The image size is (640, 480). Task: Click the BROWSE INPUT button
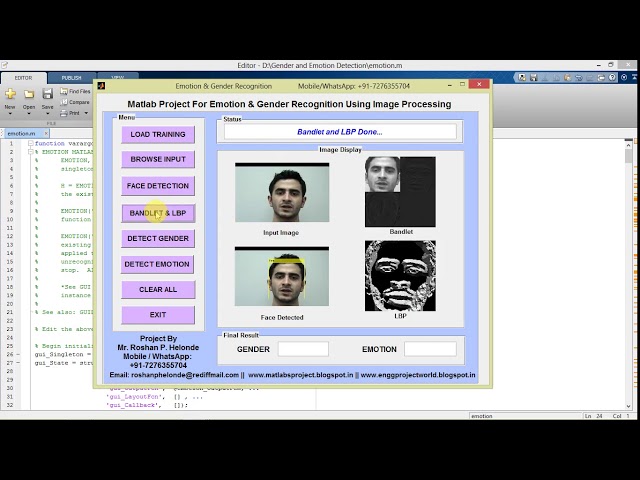point(158,159)
